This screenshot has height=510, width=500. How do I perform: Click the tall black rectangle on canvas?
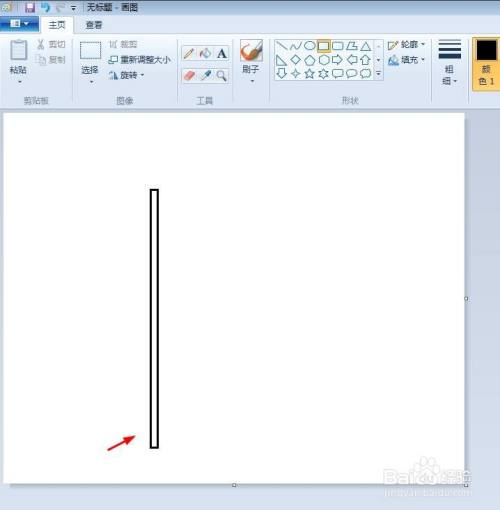pos(154,319)
